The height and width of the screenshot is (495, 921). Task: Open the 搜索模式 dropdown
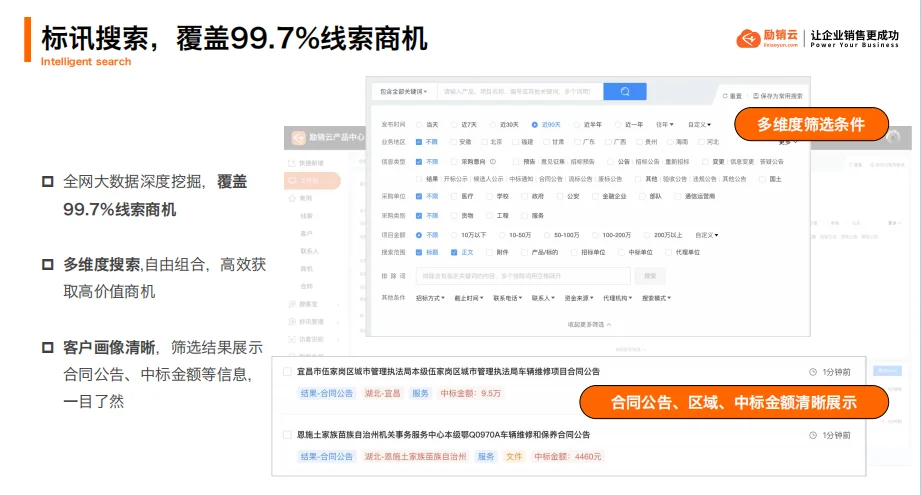[657, 298]
